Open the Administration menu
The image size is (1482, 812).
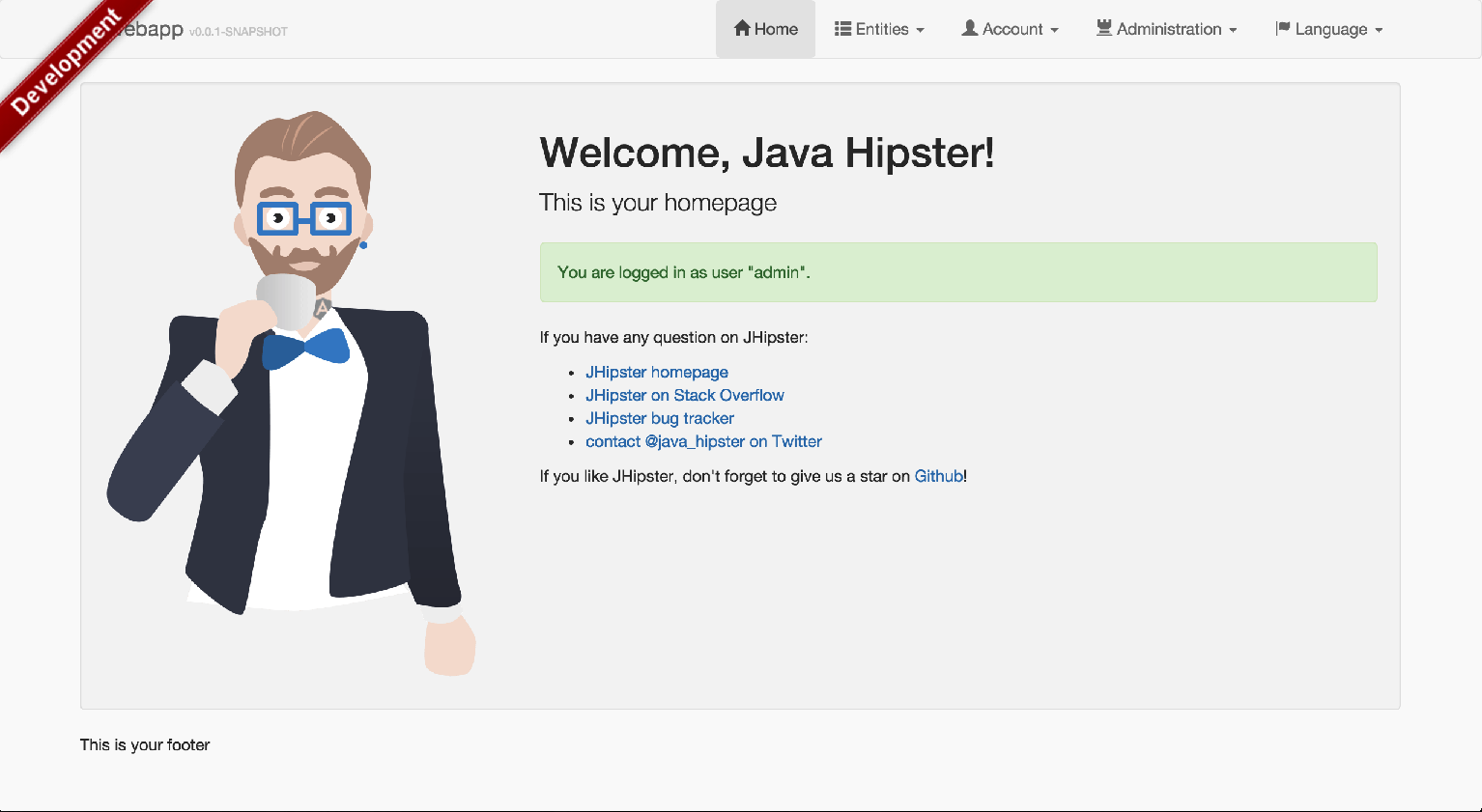point(1169,29)
